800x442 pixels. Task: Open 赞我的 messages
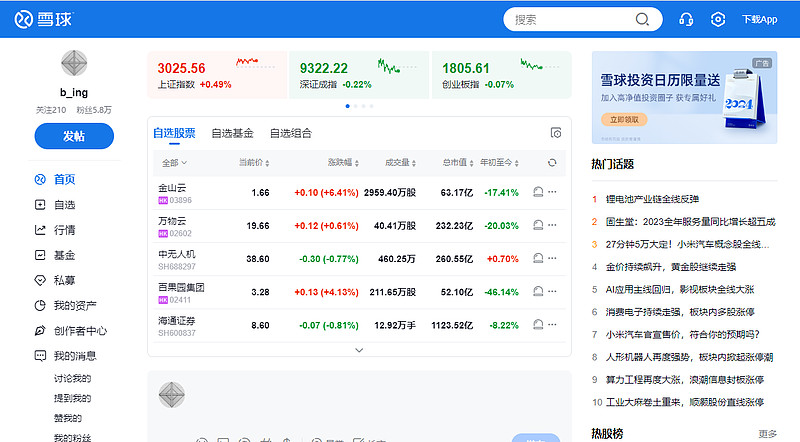[68, 418]
